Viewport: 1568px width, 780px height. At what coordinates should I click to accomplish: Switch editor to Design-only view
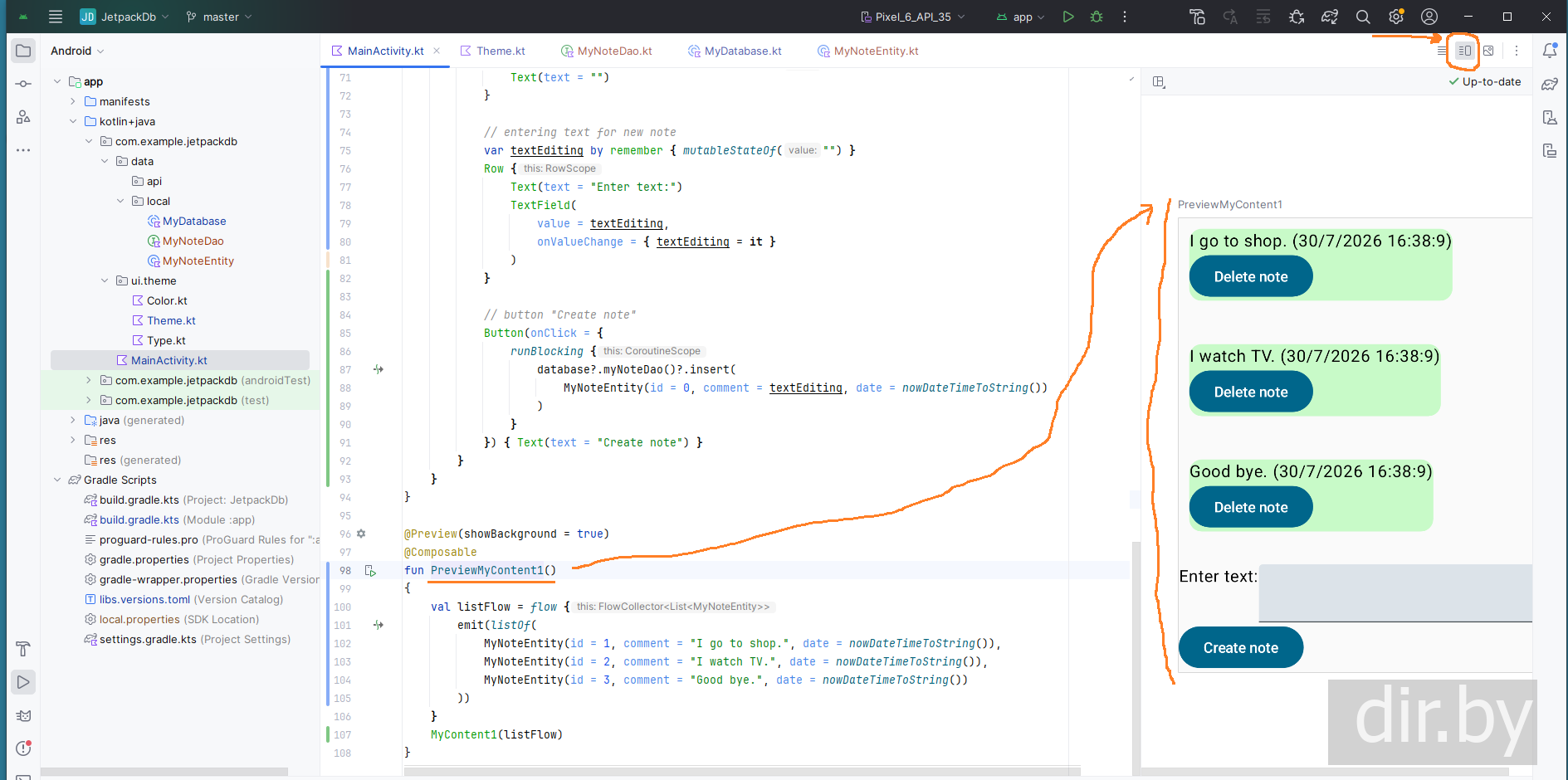click(1488, 51)
